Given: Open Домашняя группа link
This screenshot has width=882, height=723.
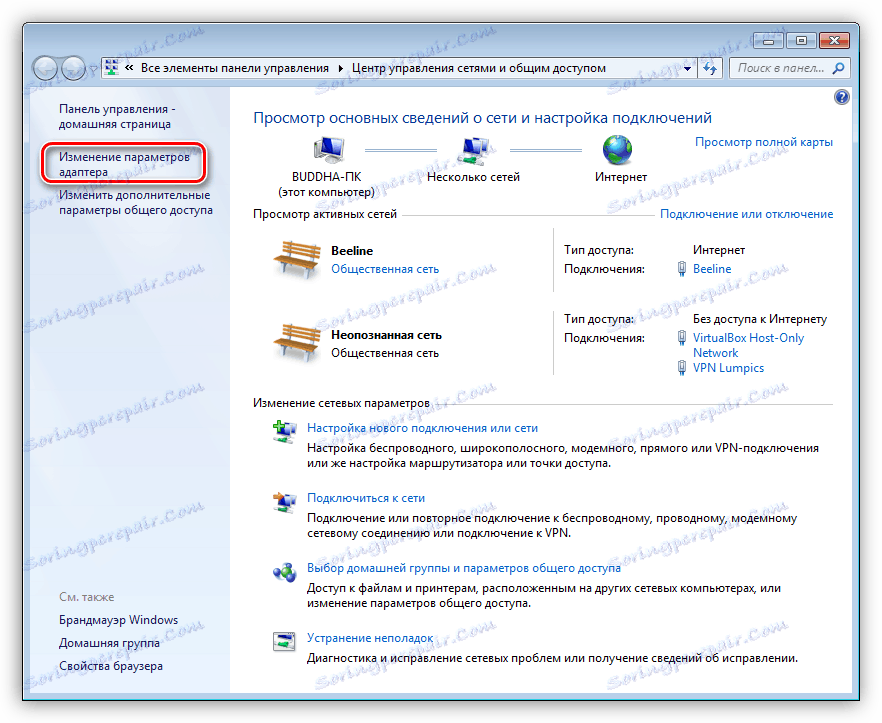Looking at the screenshot, I should (x=109, y=643).
